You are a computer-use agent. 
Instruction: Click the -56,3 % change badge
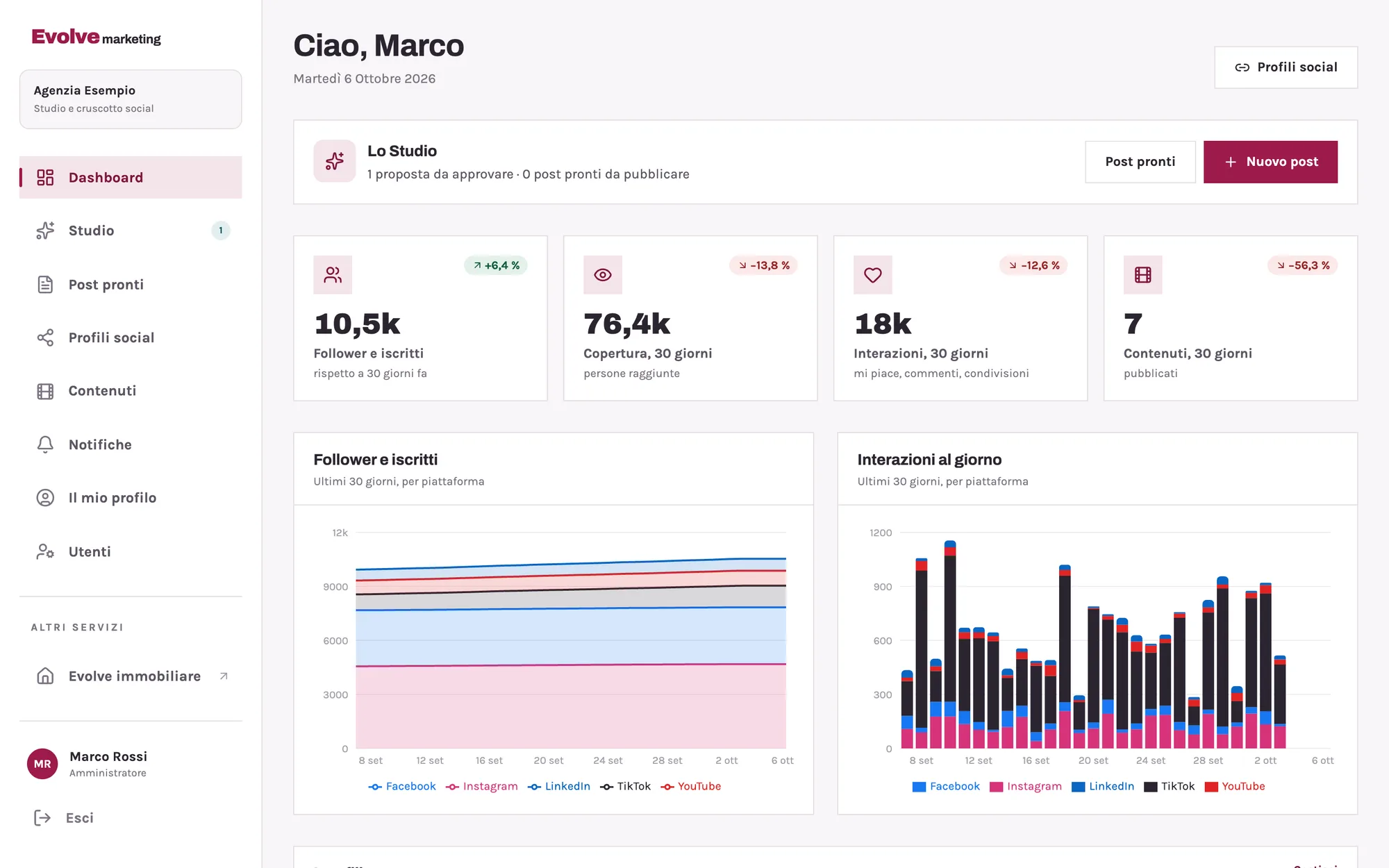[1303, 265]
